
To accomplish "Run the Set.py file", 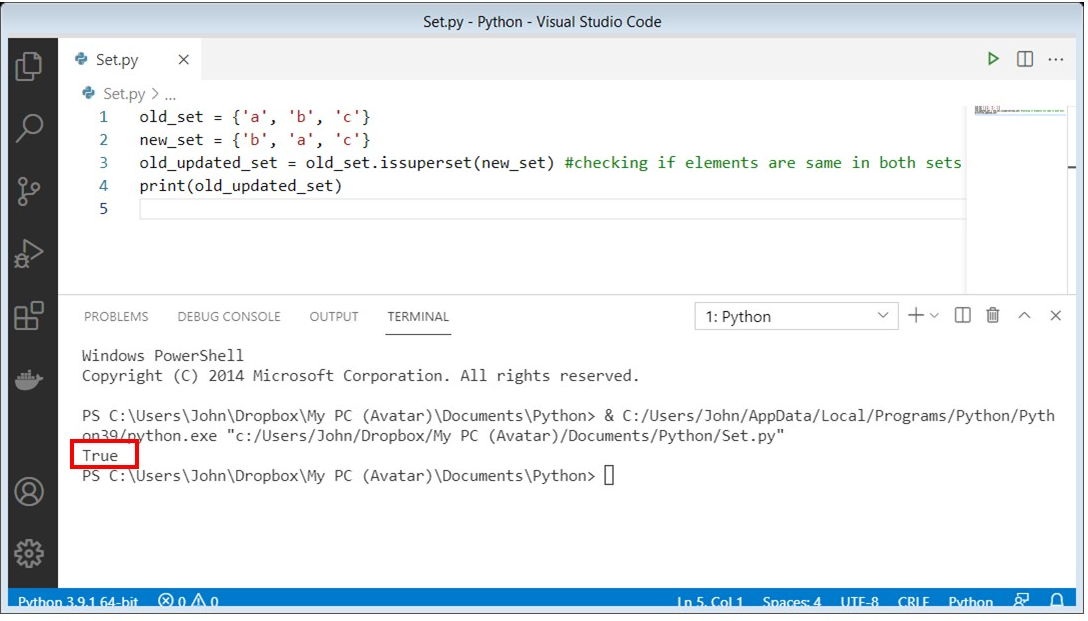I will [x=992, y=58].
